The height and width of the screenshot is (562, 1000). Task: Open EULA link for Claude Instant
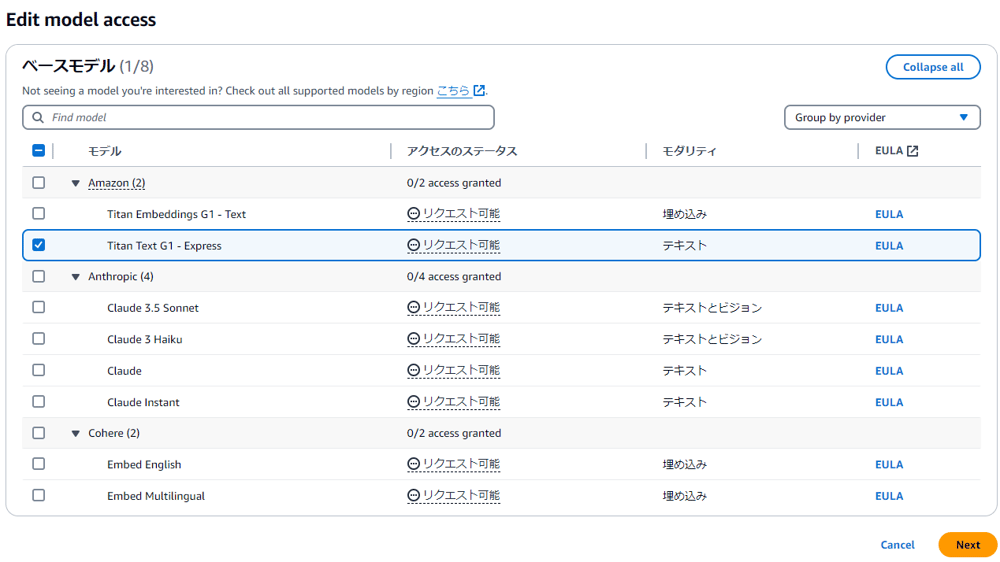[889, 403]
